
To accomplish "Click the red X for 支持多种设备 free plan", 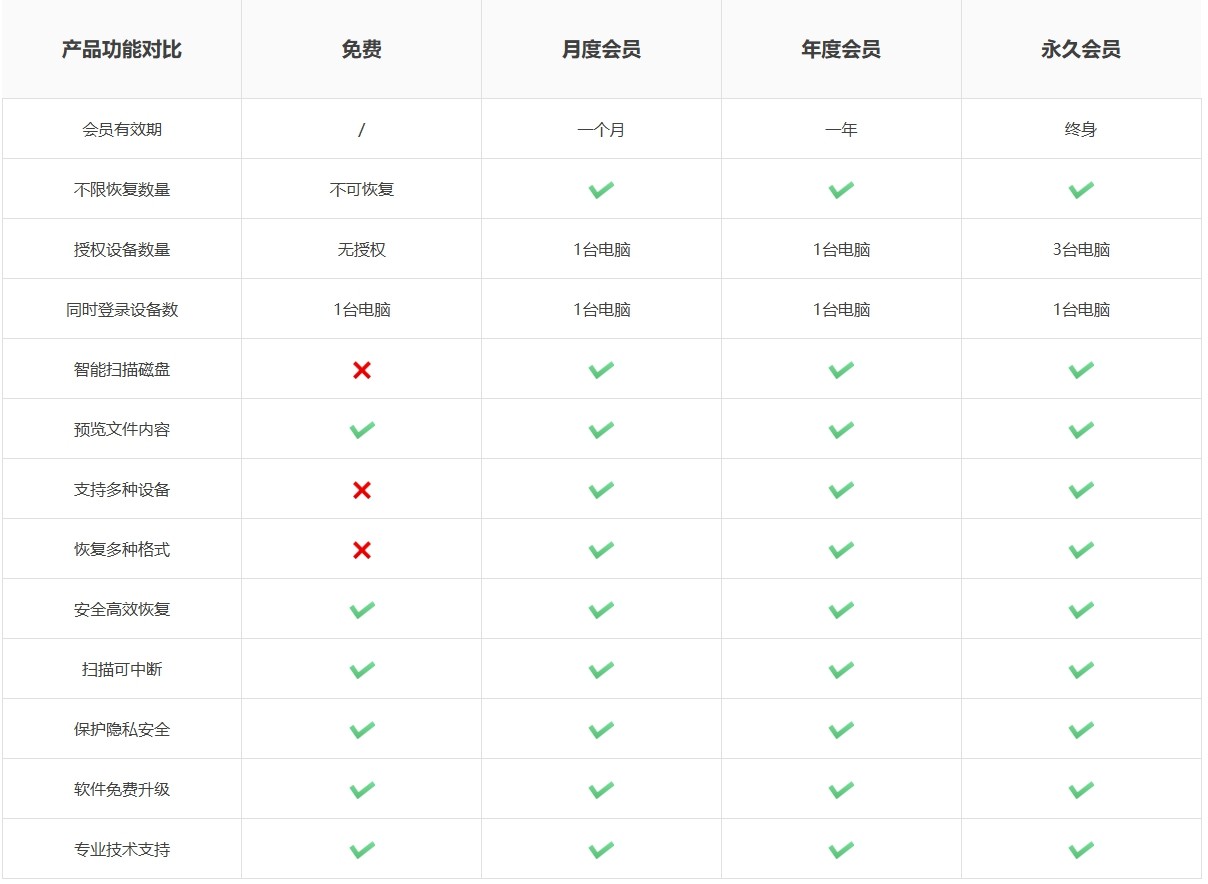I will click(362, 490).
